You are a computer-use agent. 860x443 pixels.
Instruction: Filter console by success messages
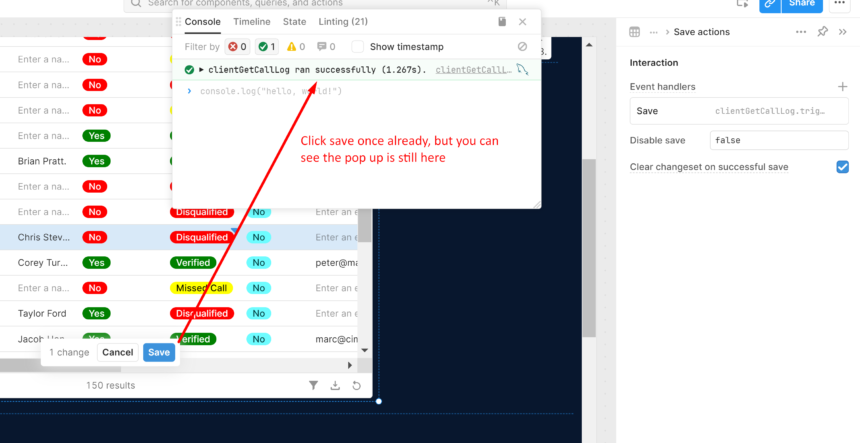[x=267, y=47]
